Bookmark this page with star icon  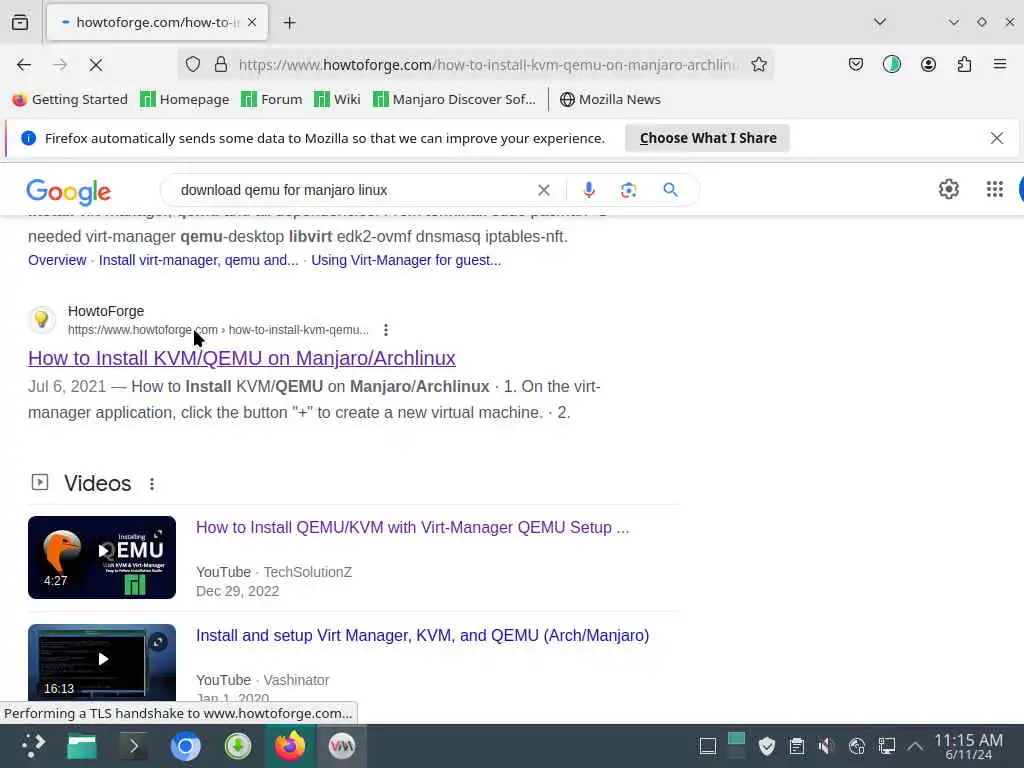point(759,65)
